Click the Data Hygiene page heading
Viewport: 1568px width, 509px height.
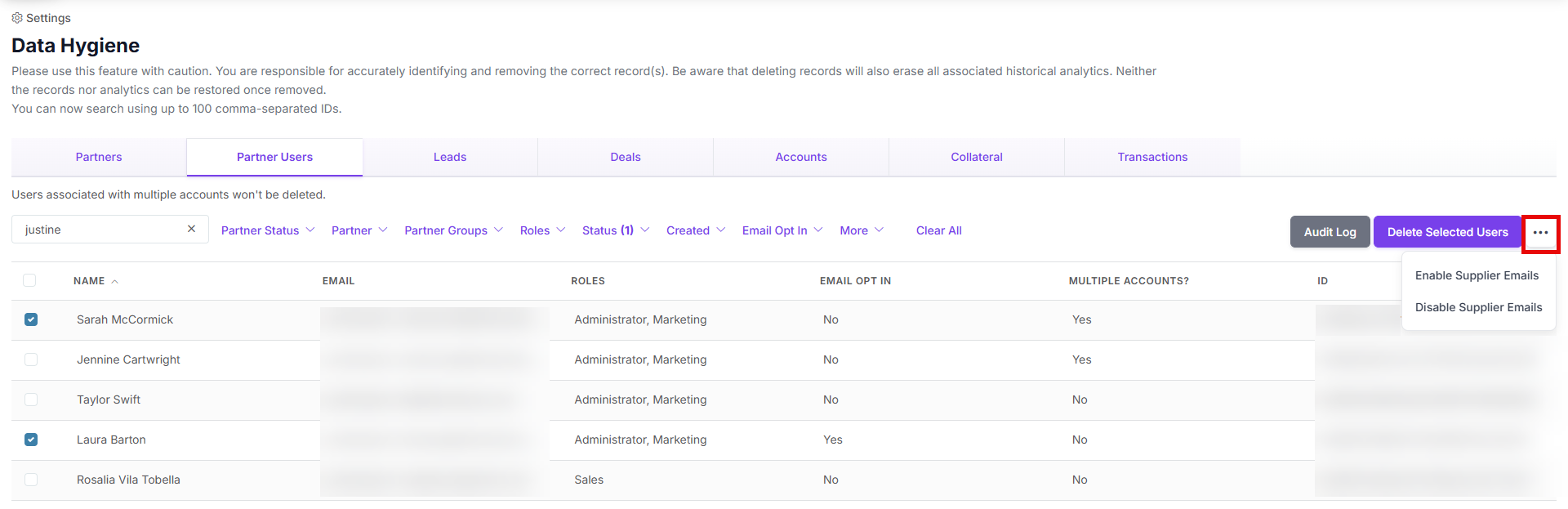[75, 46]
